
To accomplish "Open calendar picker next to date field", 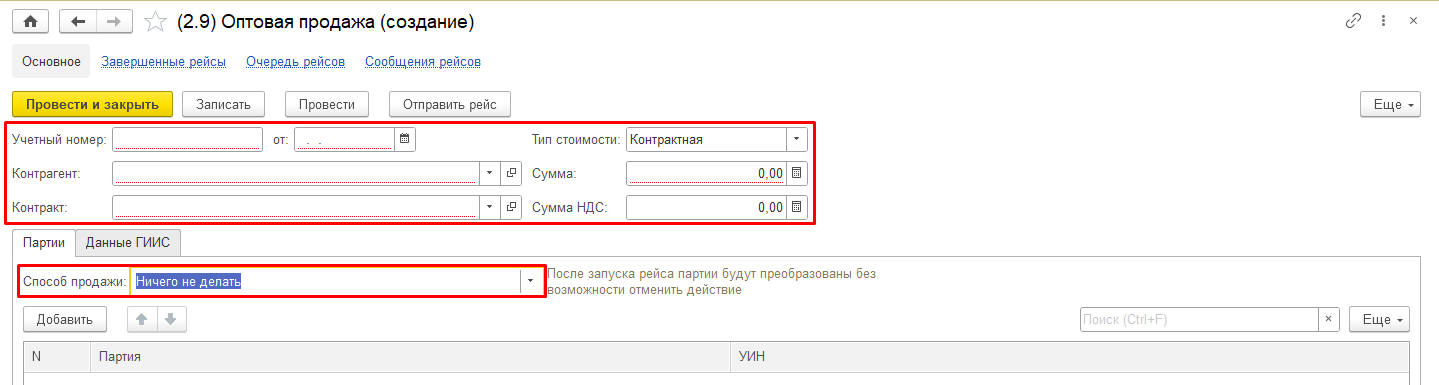I will tap(405, 139).
